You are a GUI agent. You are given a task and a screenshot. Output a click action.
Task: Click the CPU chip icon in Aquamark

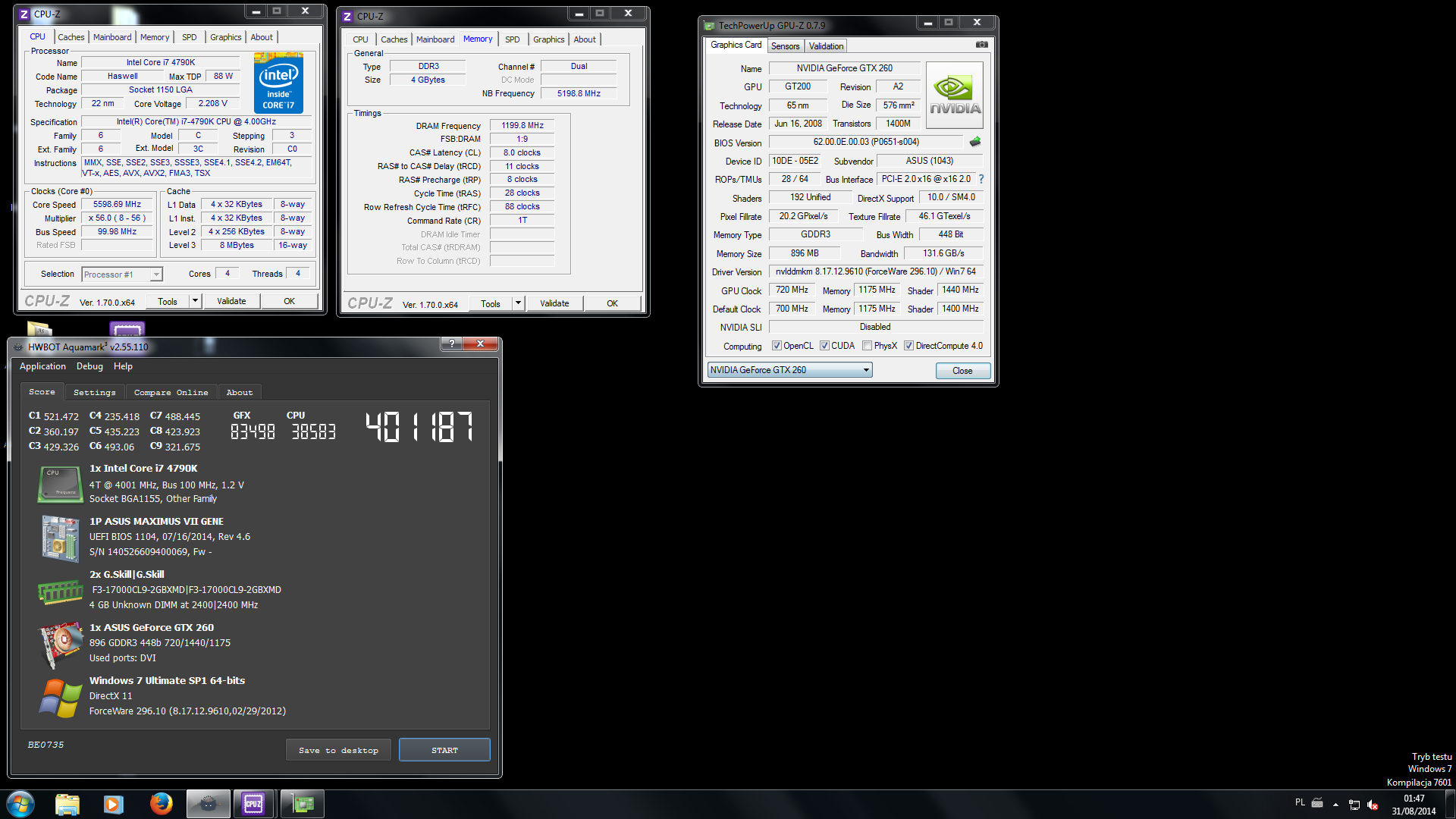(x=60, y=484)
